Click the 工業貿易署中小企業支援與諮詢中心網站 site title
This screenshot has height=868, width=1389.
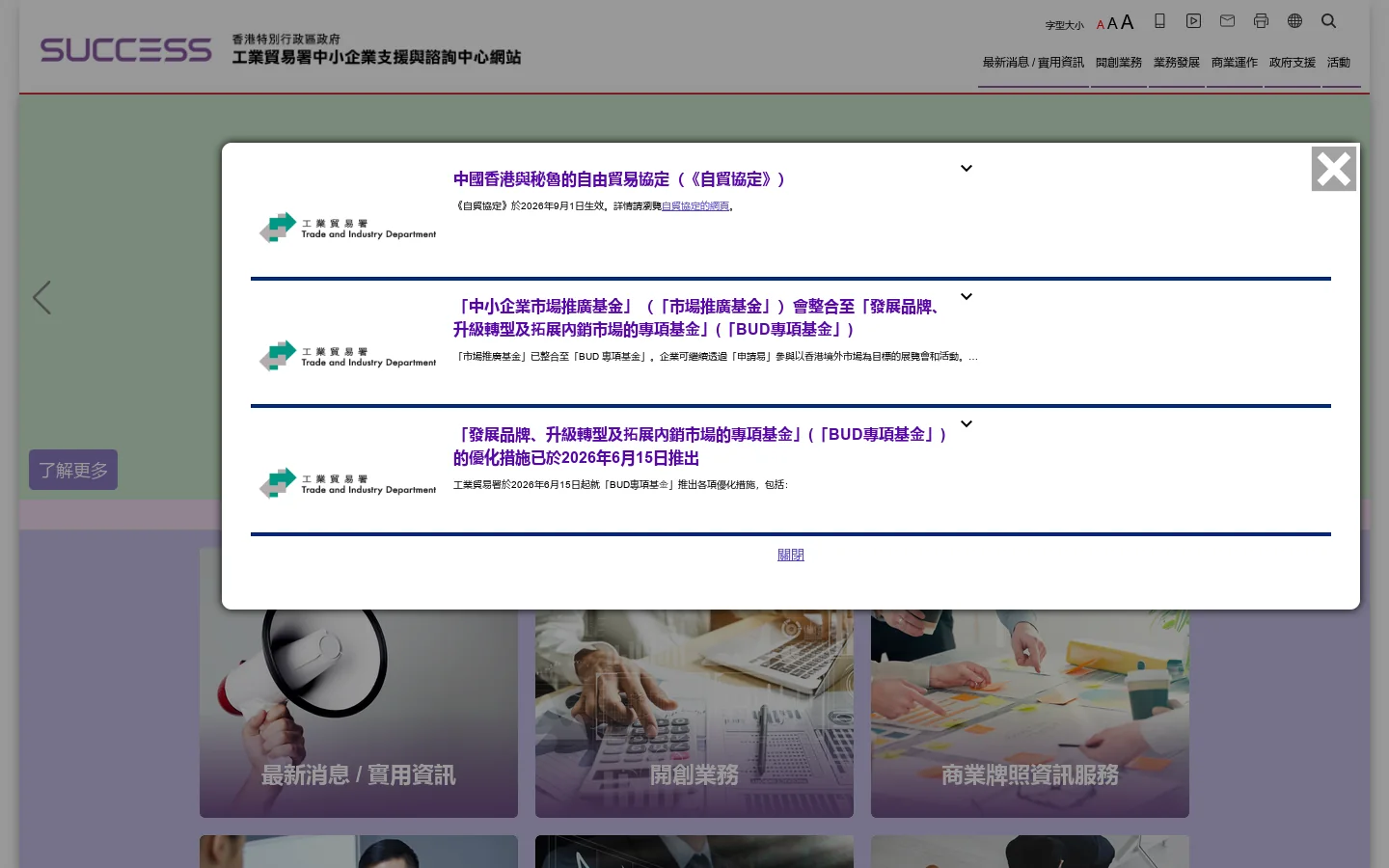376,58
